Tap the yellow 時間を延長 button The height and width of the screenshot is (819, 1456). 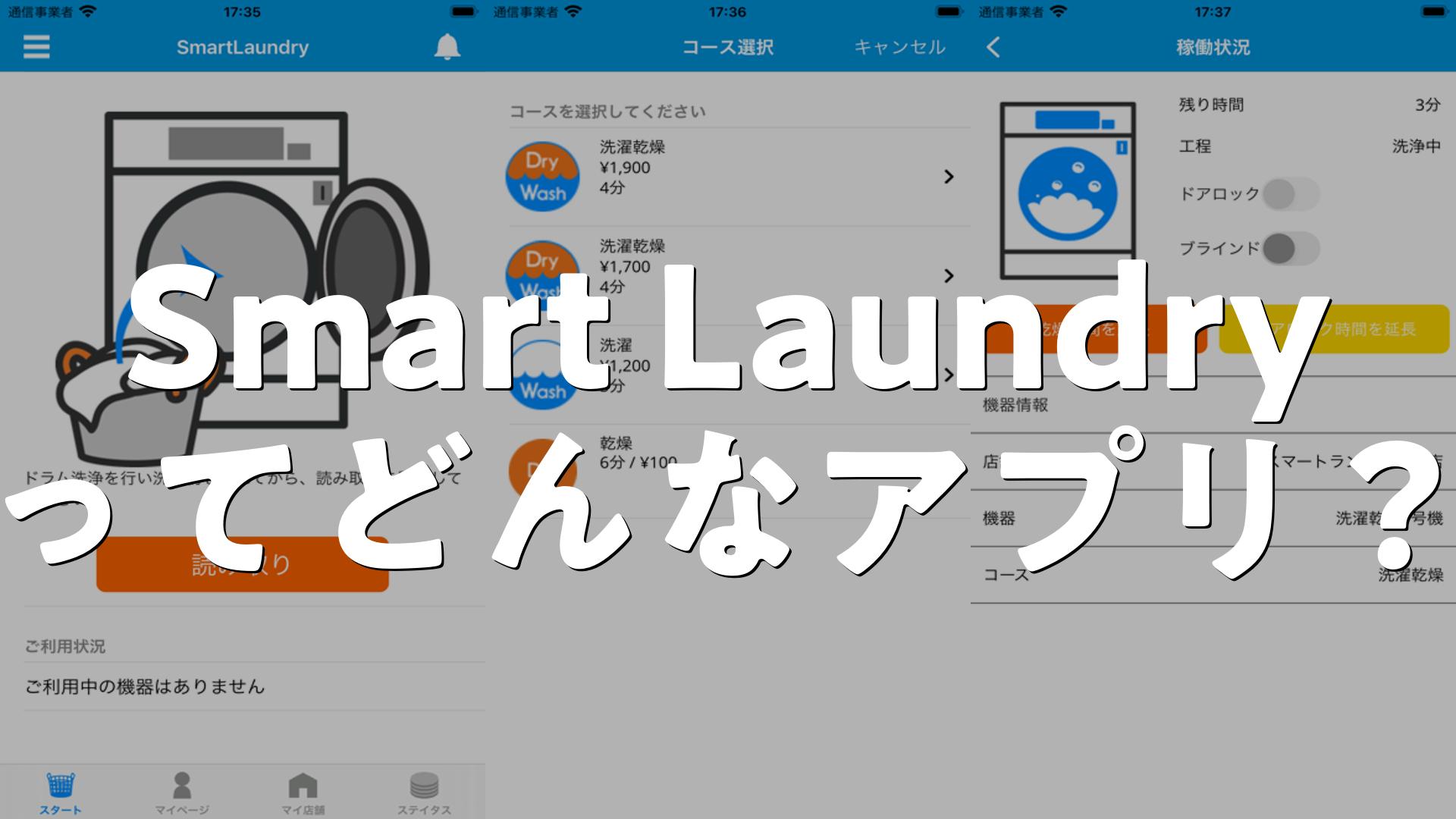coord(1334,329)
